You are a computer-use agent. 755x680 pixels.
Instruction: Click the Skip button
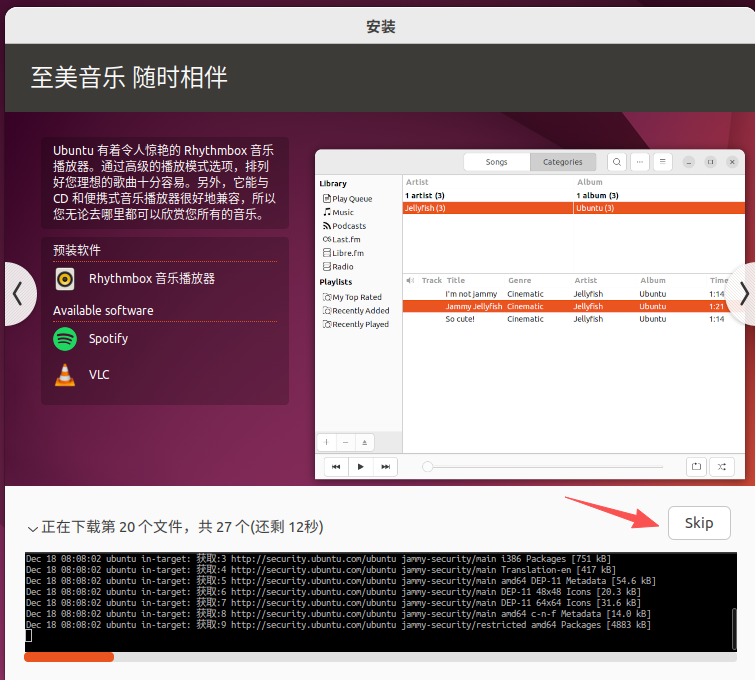coord(699,523)
